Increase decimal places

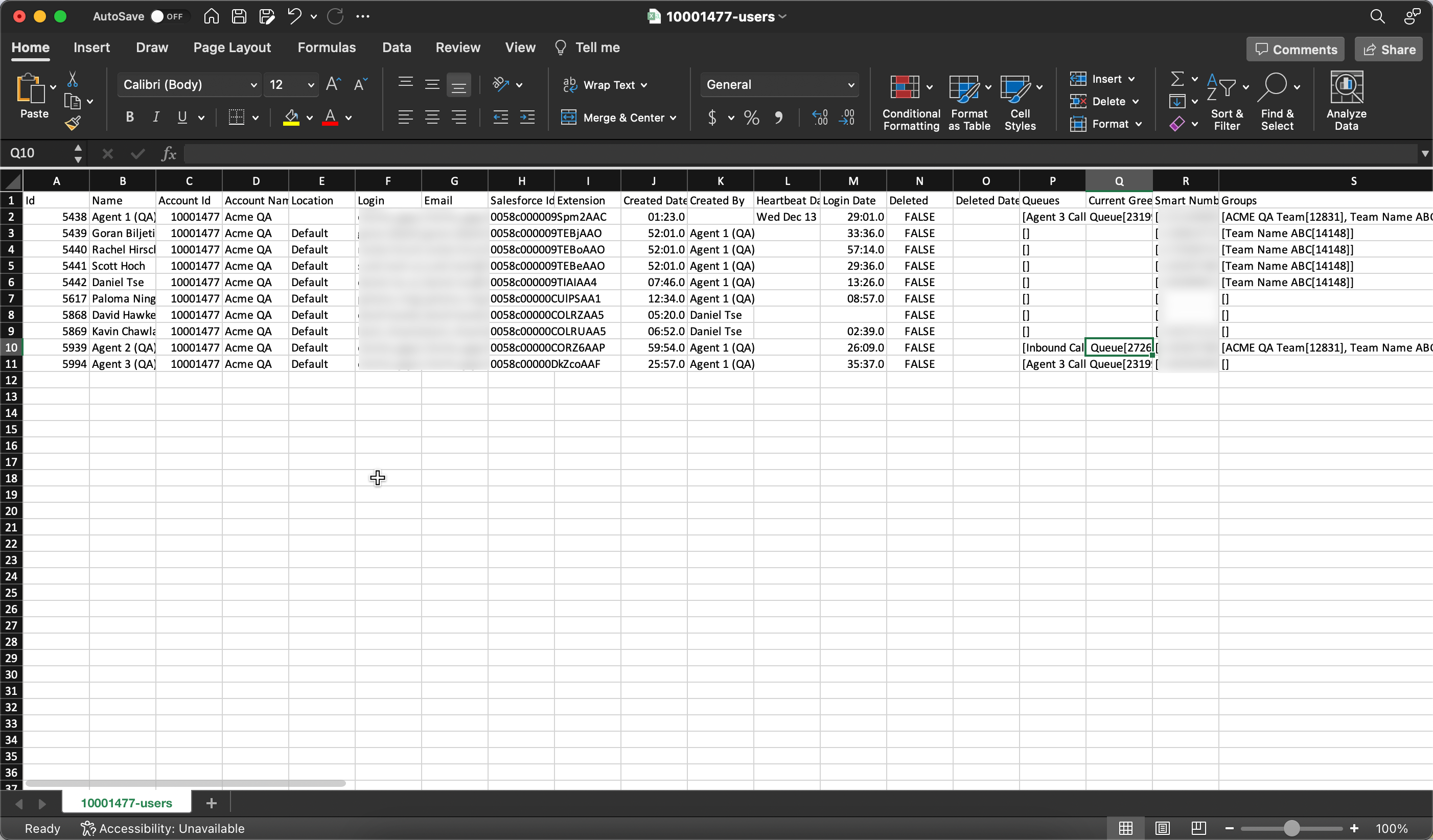point(819,118)
